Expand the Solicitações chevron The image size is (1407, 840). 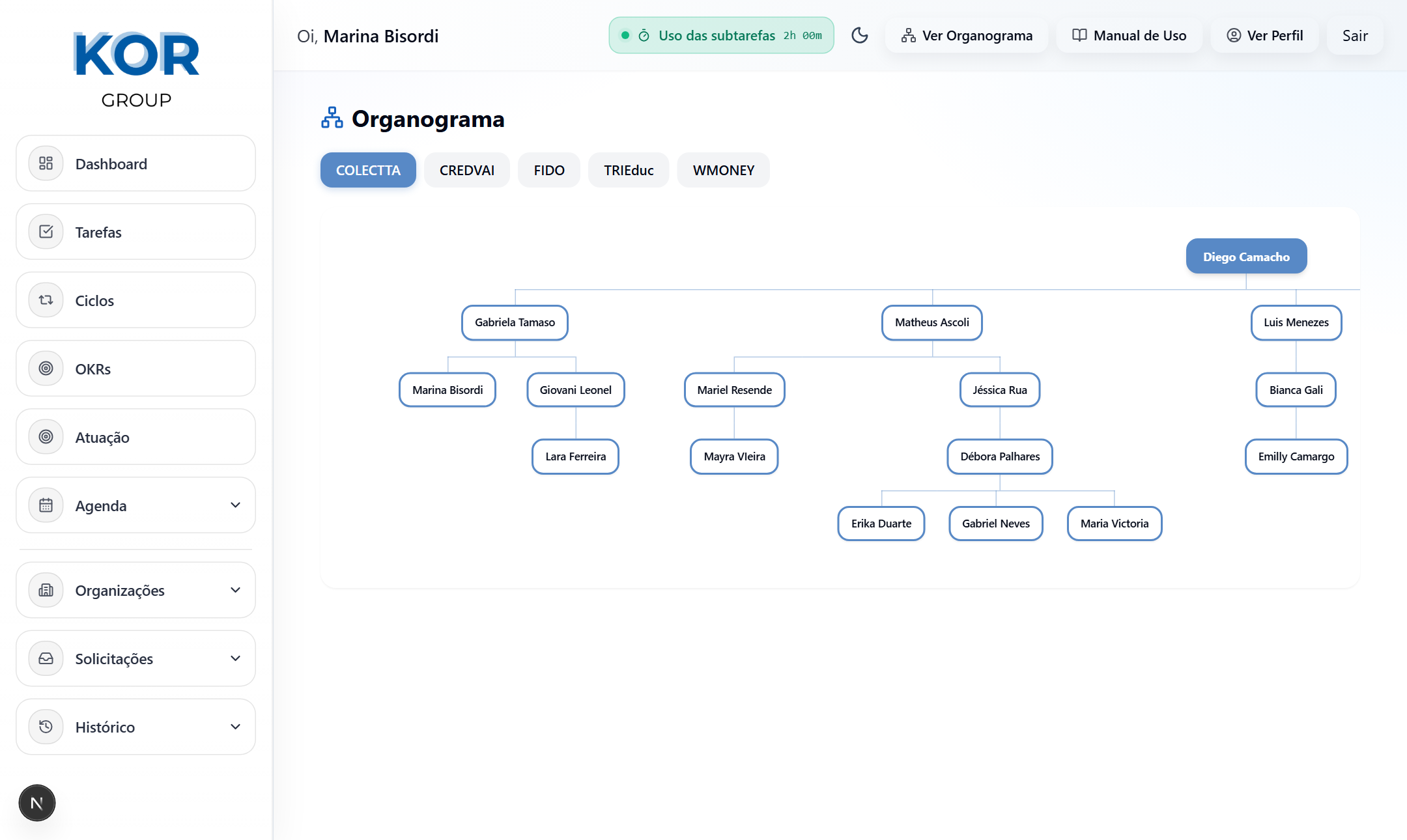(x=235, y=658)
